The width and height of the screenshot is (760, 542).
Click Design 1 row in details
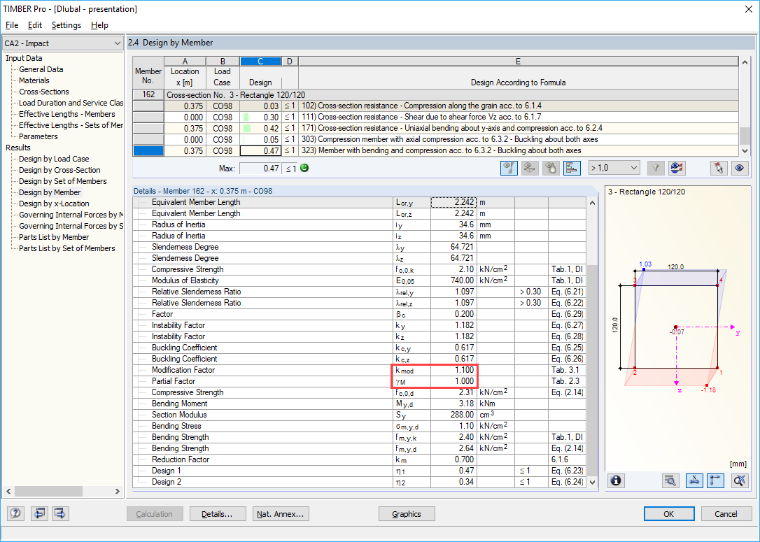tap(359, 471)
